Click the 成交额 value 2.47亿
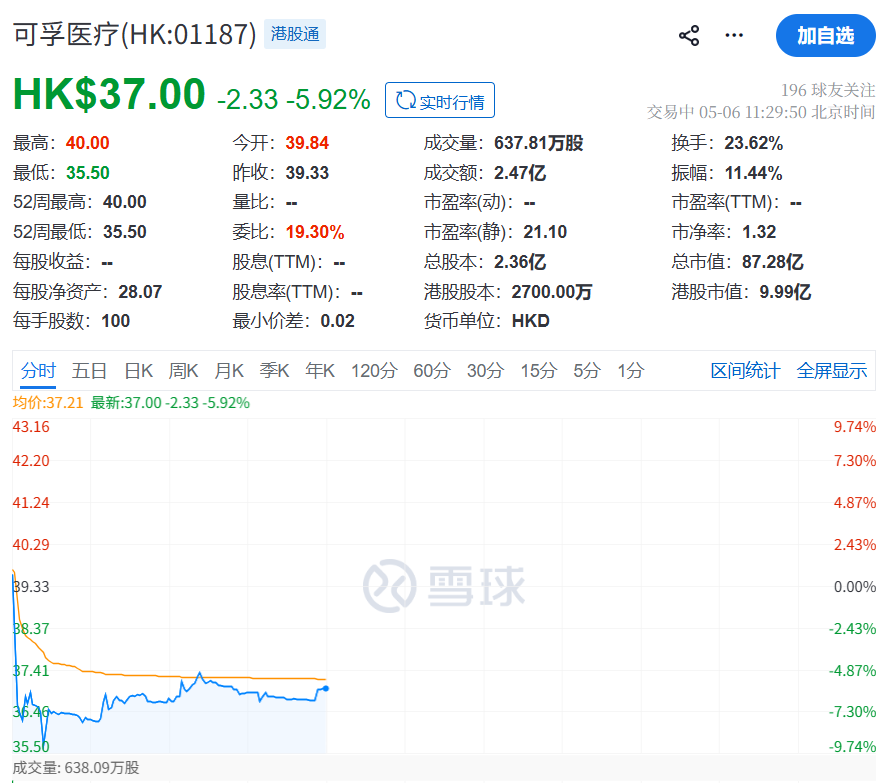 click(x=519, y=172)
